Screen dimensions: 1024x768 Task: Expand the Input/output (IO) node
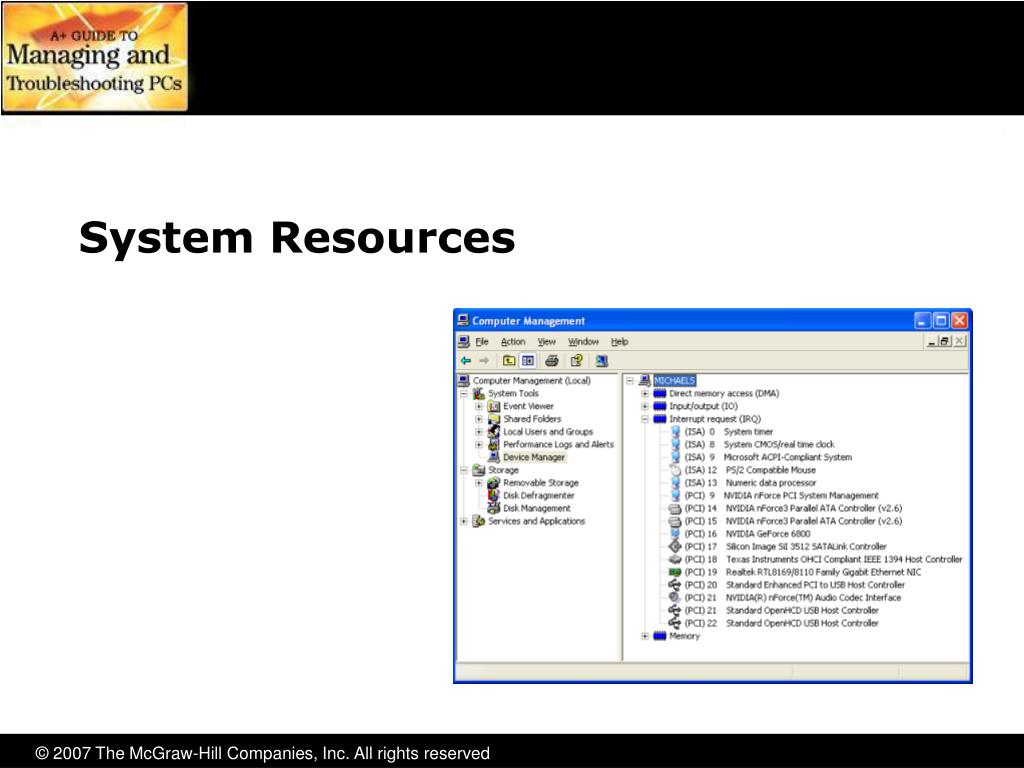tap(645, 406)
